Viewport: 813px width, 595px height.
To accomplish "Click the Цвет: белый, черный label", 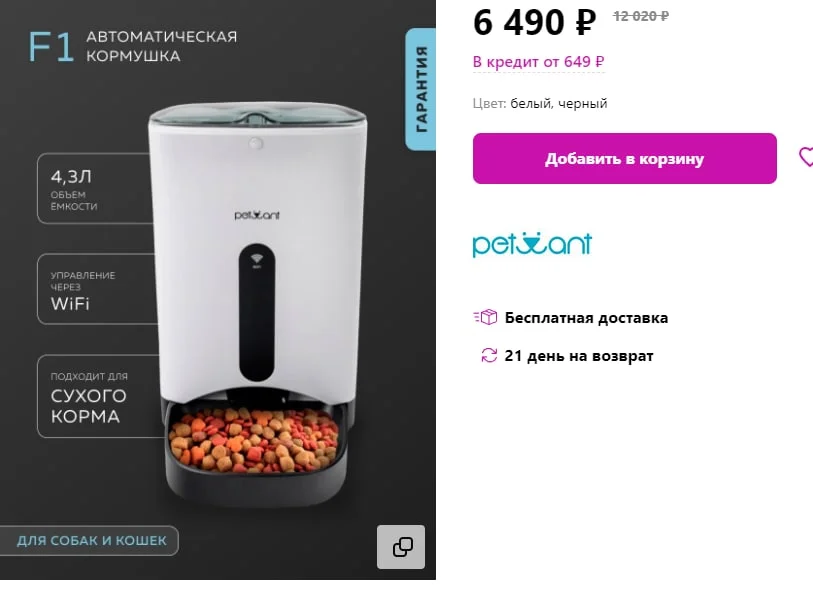I will [540, 103].
